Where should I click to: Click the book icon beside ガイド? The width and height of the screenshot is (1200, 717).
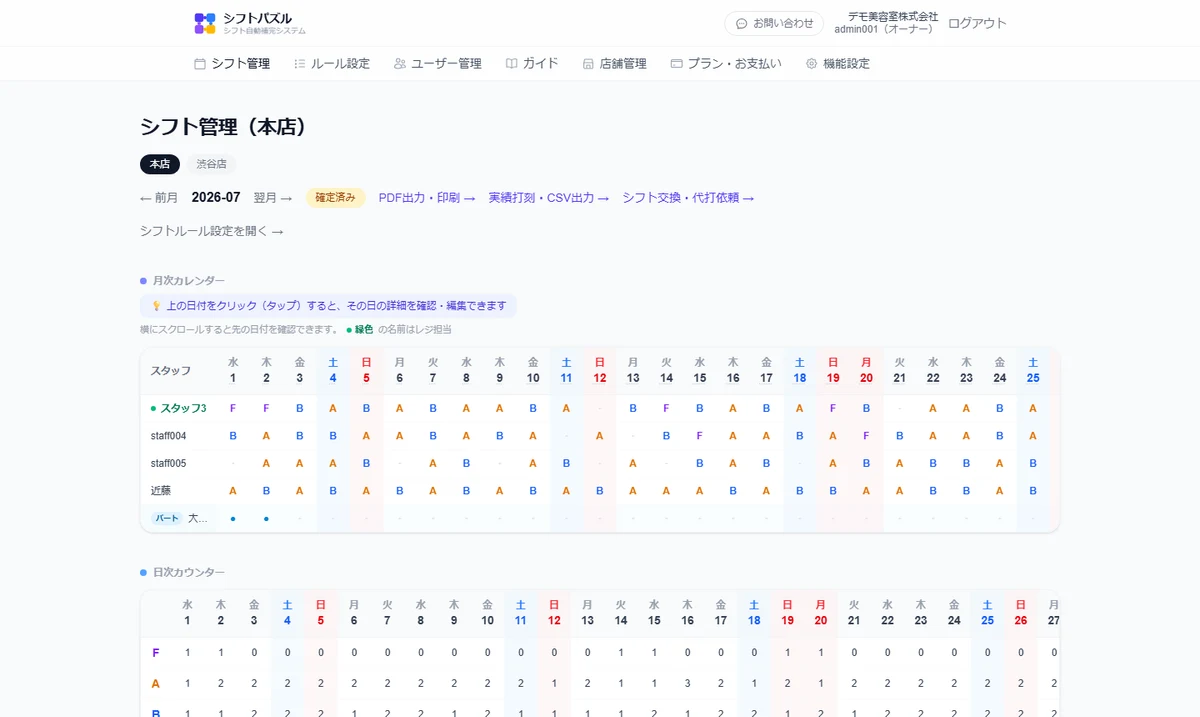tap(511, 63)
